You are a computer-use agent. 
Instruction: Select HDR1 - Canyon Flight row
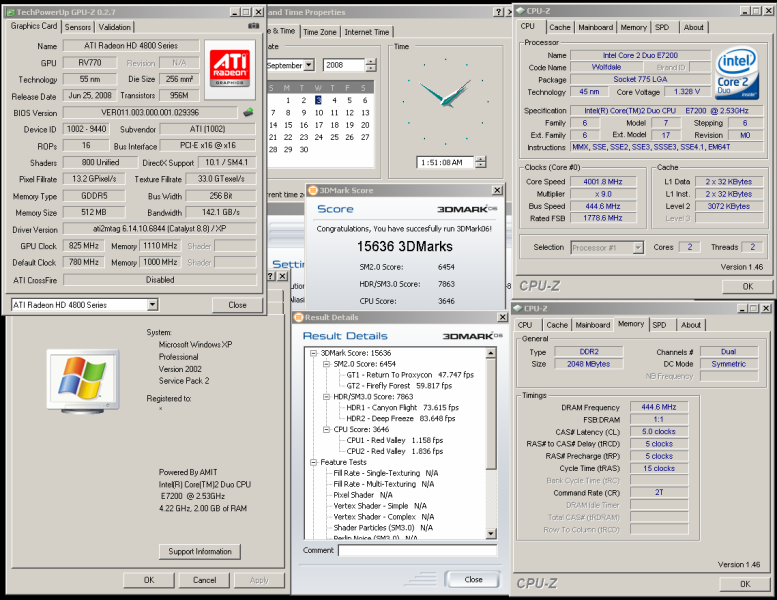402,408
